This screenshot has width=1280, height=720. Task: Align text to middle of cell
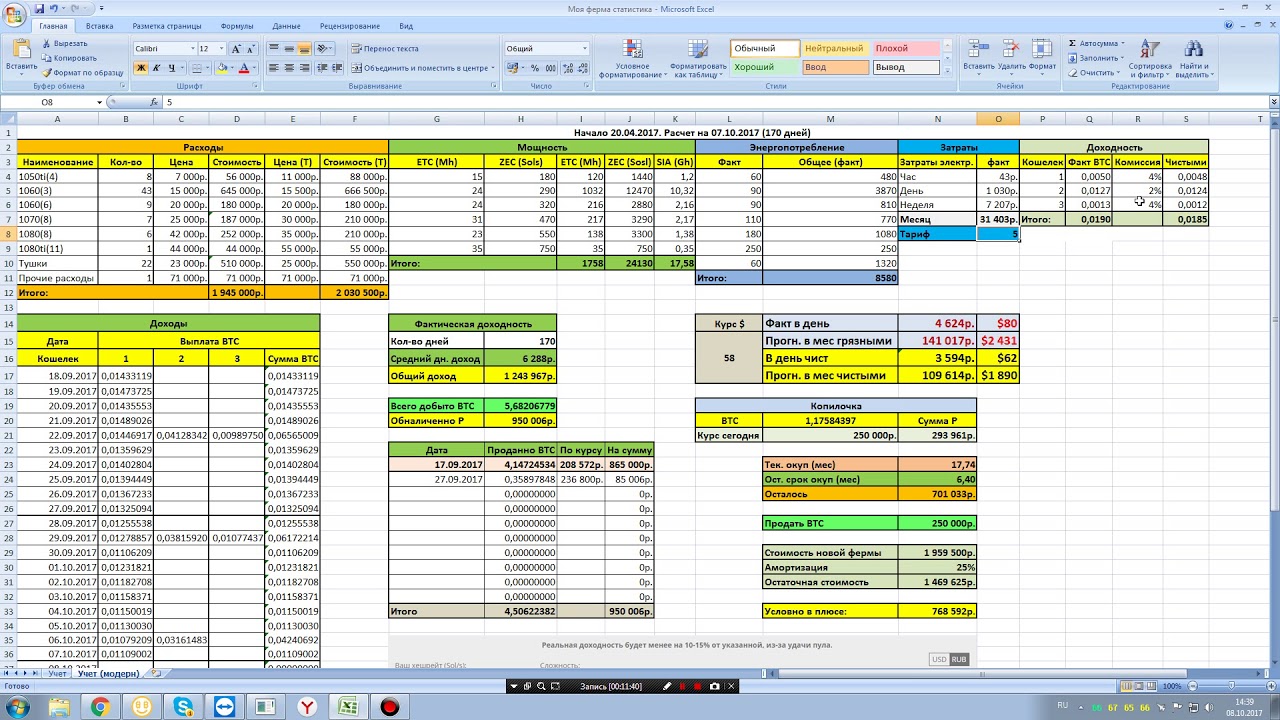tap(290, 48)
